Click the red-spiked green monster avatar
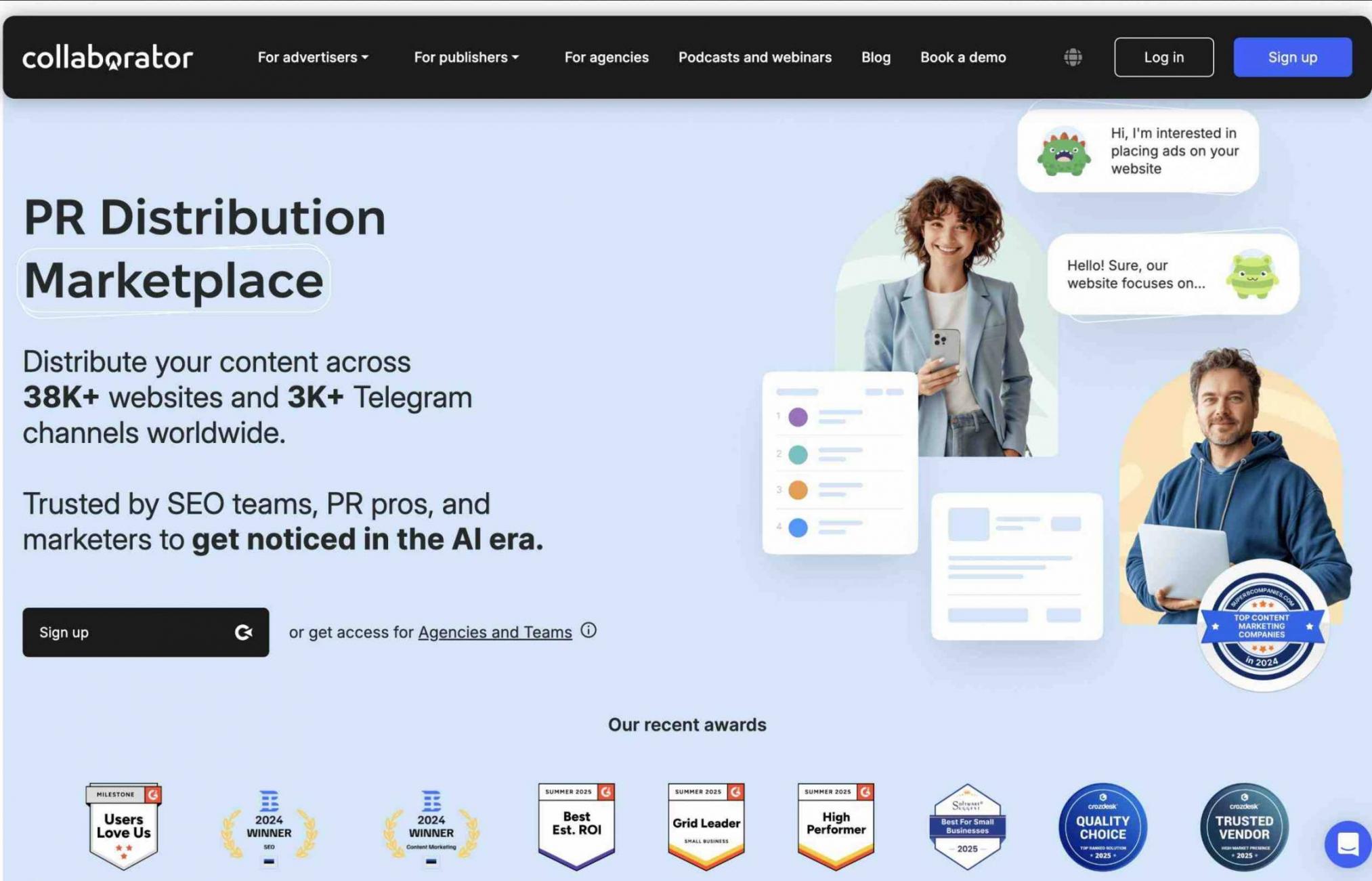Viewport: 1372px width, 881px height. (x=1063, y=151)
